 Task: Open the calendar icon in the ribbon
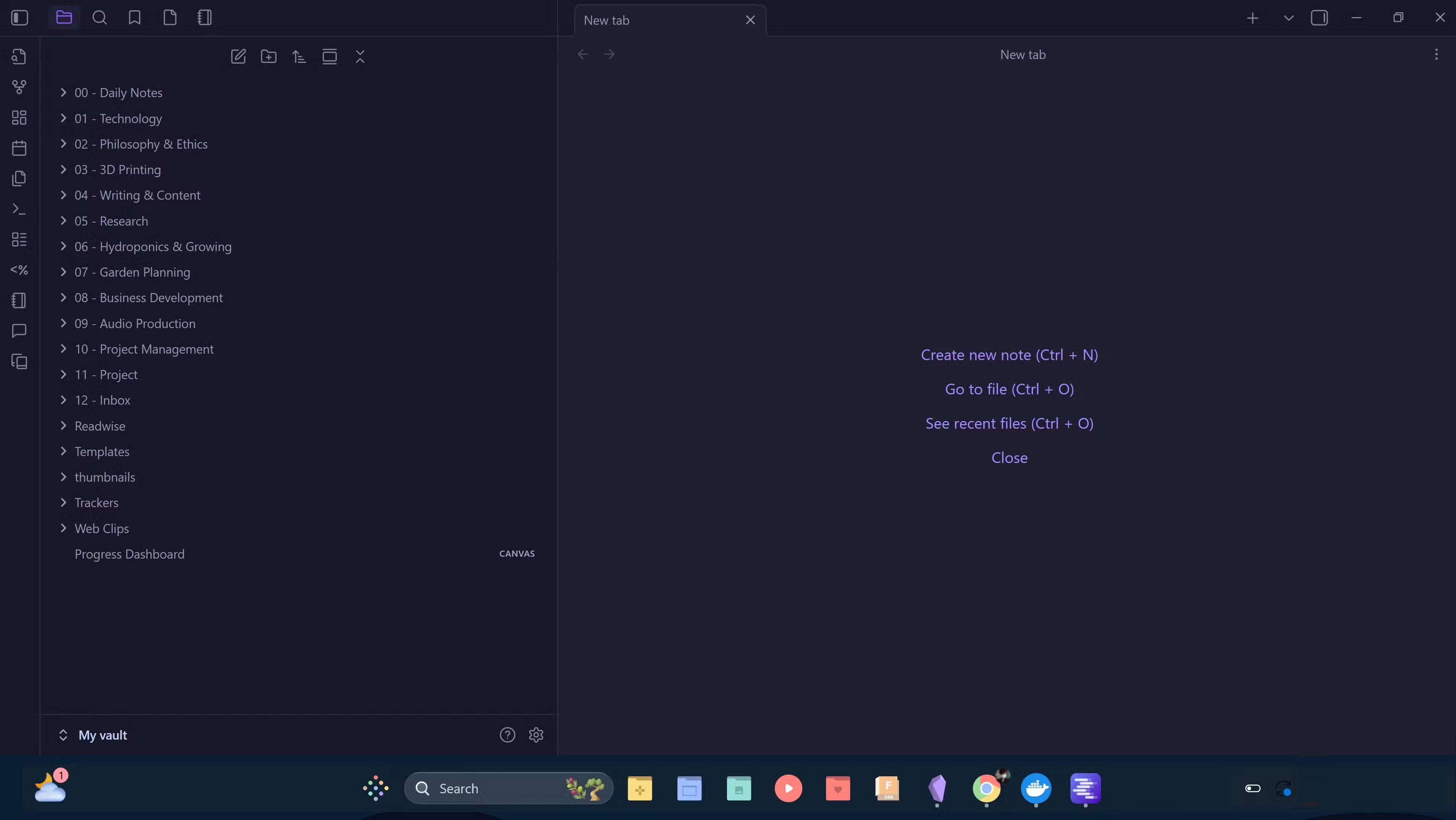click(19, 148)
